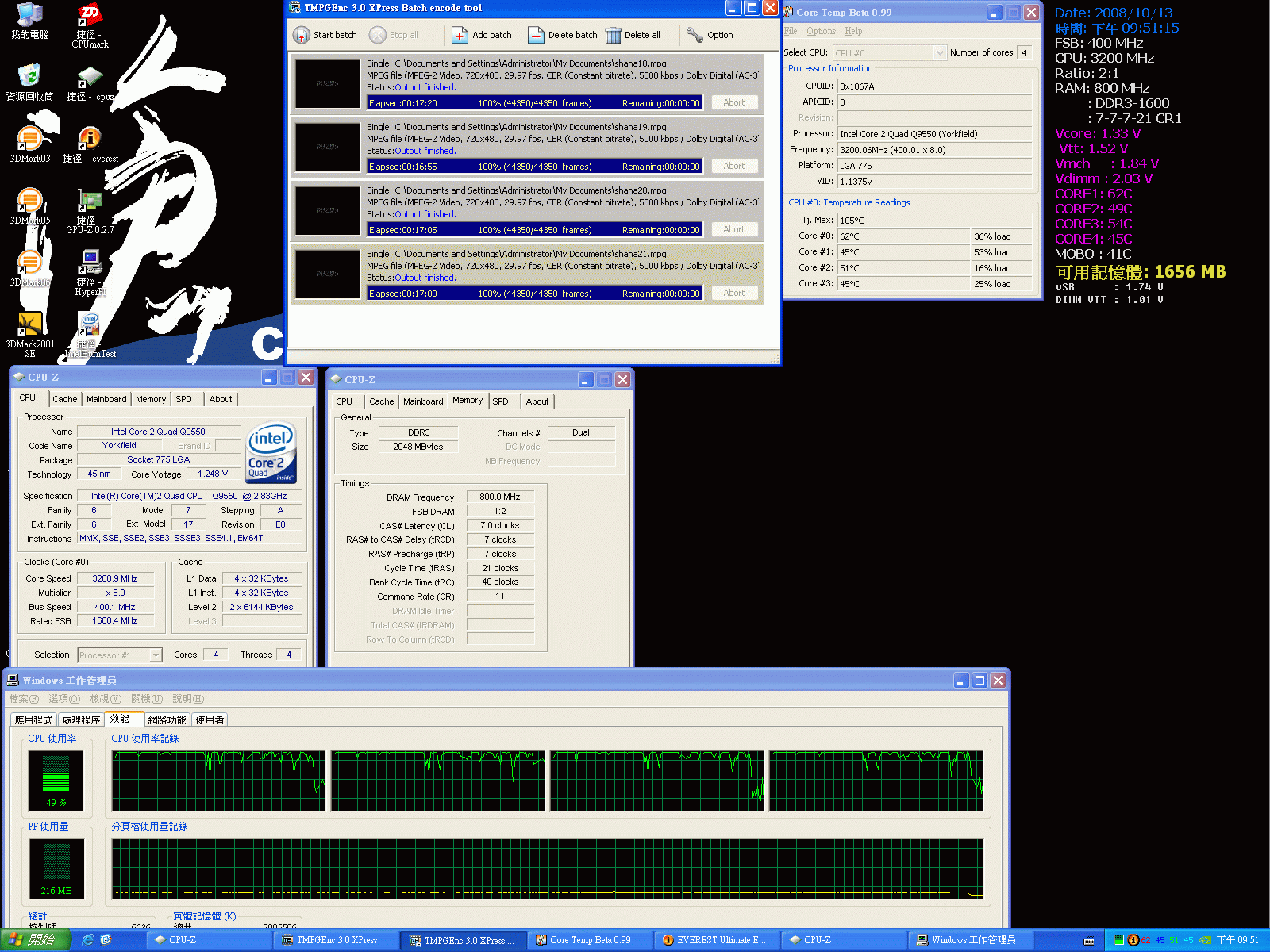Click Start batch in TMPGEnc toolbar

pos(325,35)
